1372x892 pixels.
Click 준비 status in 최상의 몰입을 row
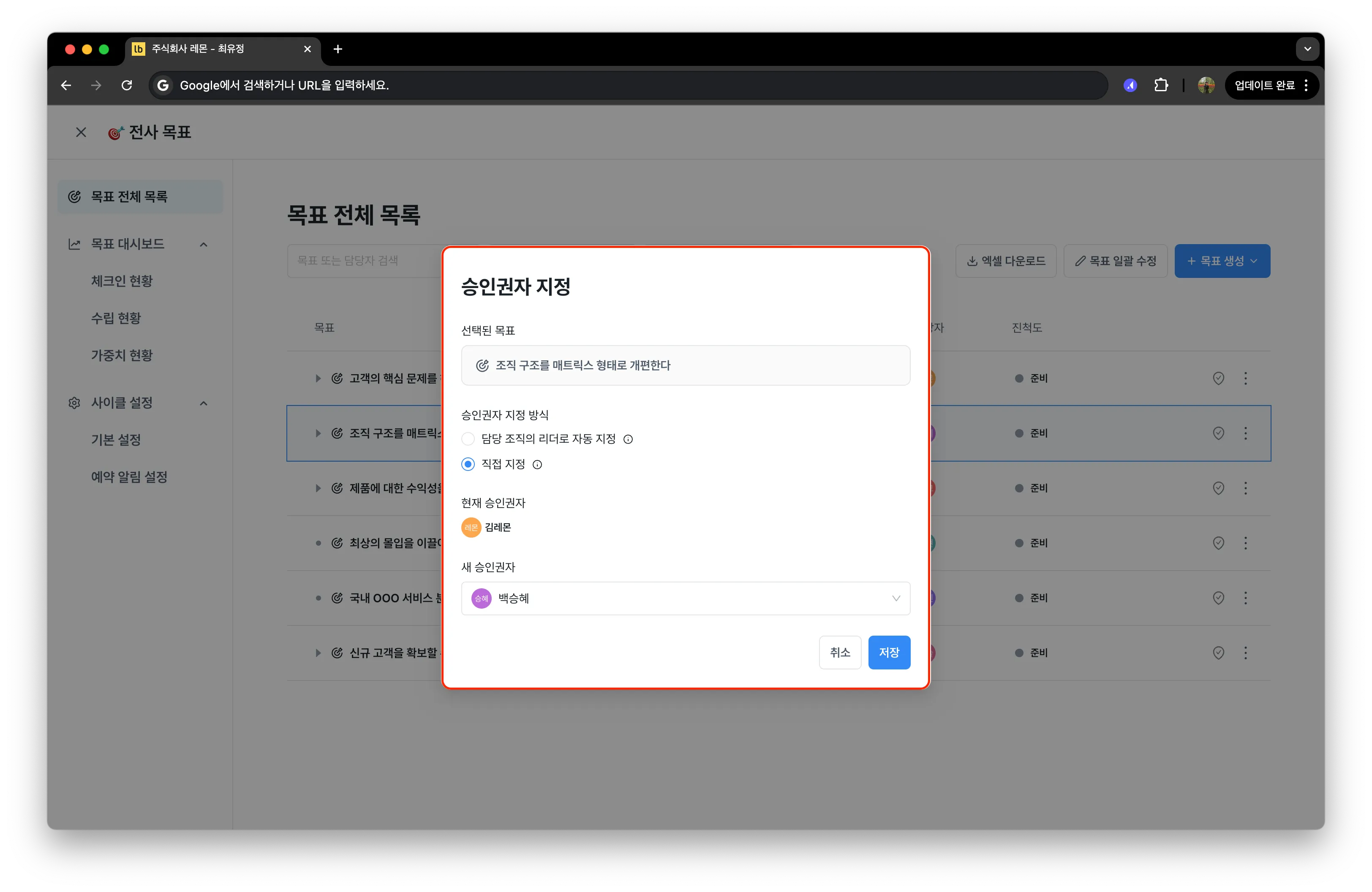[1031, 544]
